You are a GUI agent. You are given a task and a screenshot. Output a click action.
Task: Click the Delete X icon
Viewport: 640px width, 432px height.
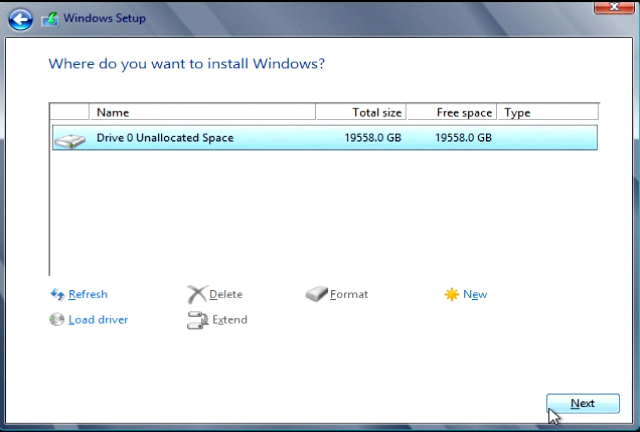tap(197, 294)
